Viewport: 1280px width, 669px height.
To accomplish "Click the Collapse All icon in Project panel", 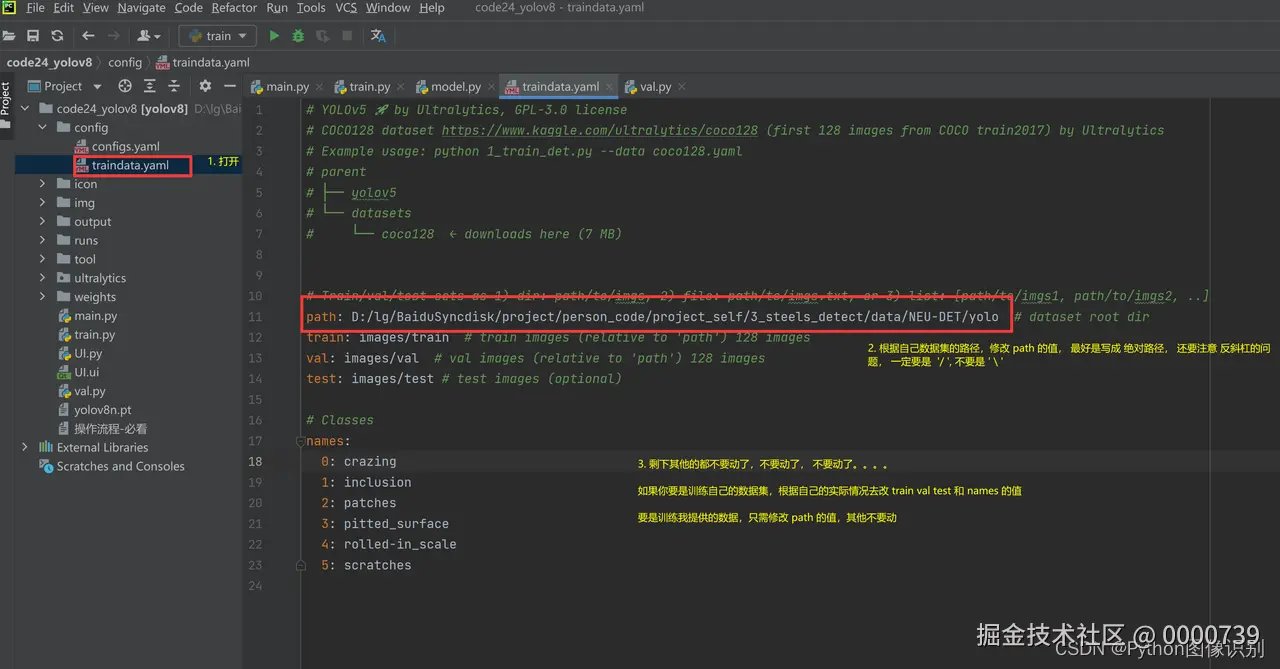I will tap(173, 86).
